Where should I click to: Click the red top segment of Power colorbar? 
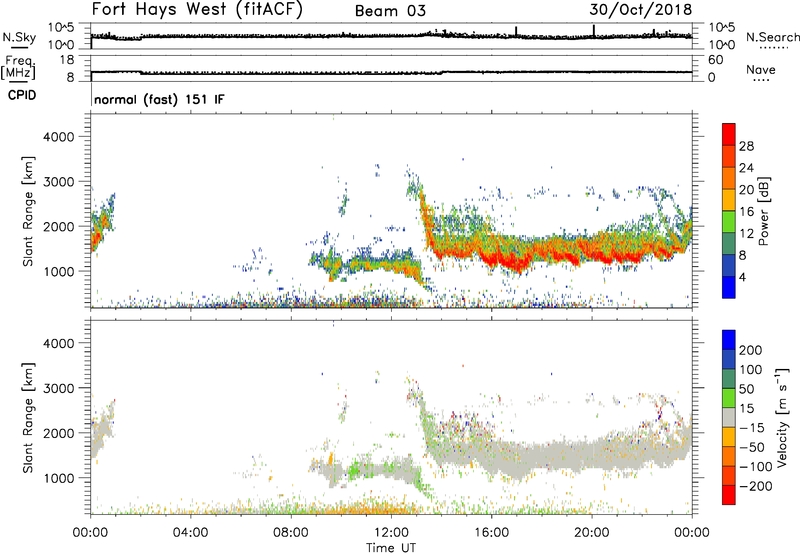(x=729, y=134)
